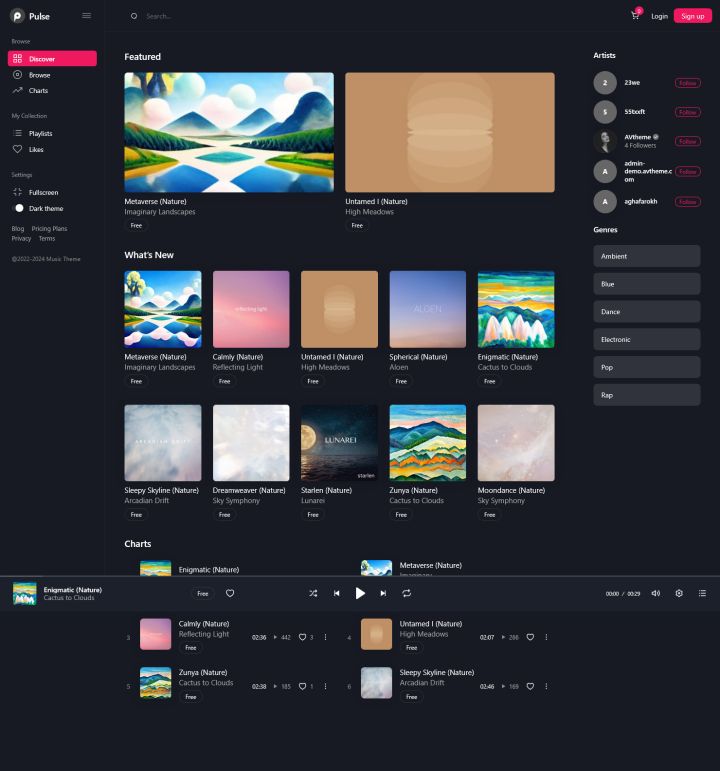This screenshot has width=720, height=771.
Task: Open Calmly (Nature) album cover
Action: (251, 309)
